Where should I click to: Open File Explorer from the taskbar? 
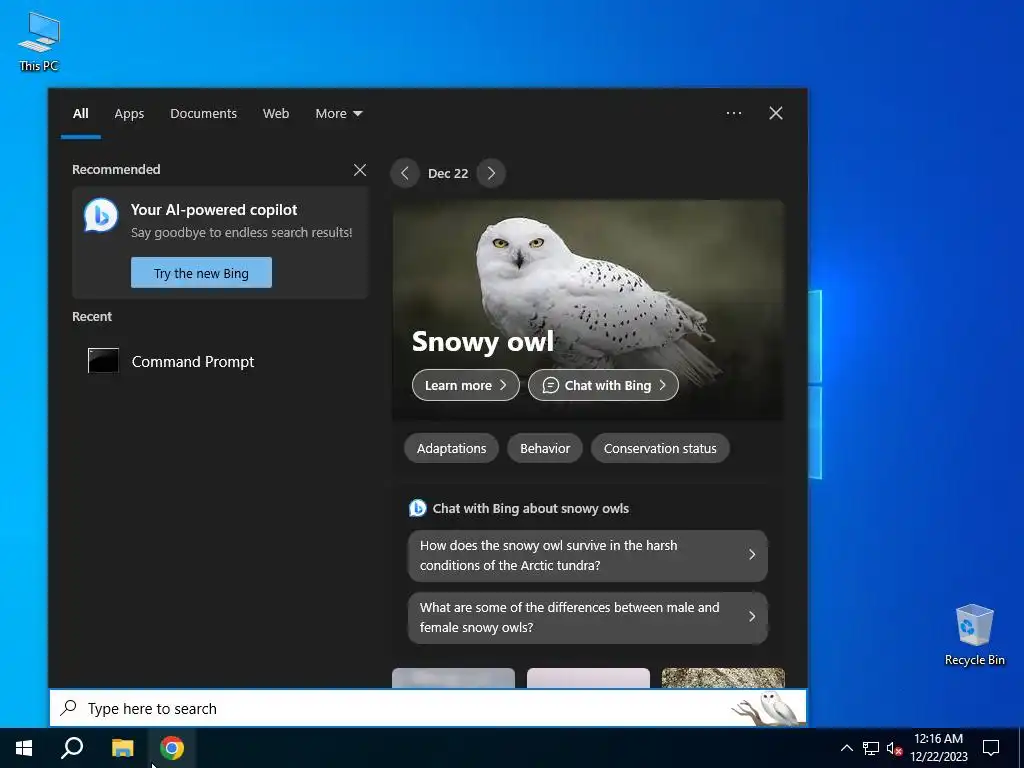(122, 748)
